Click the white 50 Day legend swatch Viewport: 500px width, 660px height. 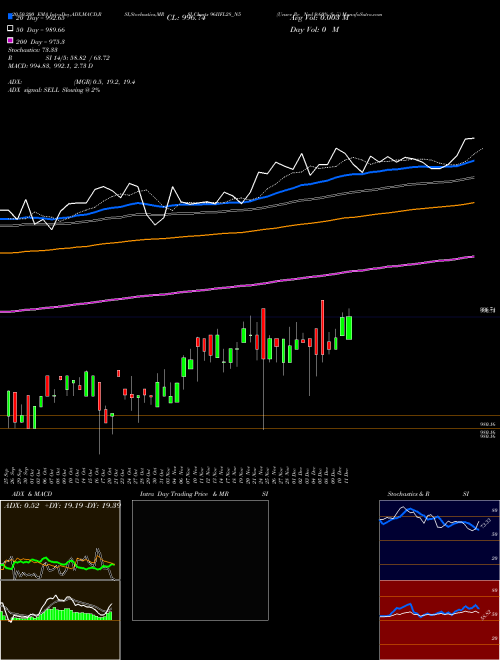pyautogui.click(x=10, y=29)
